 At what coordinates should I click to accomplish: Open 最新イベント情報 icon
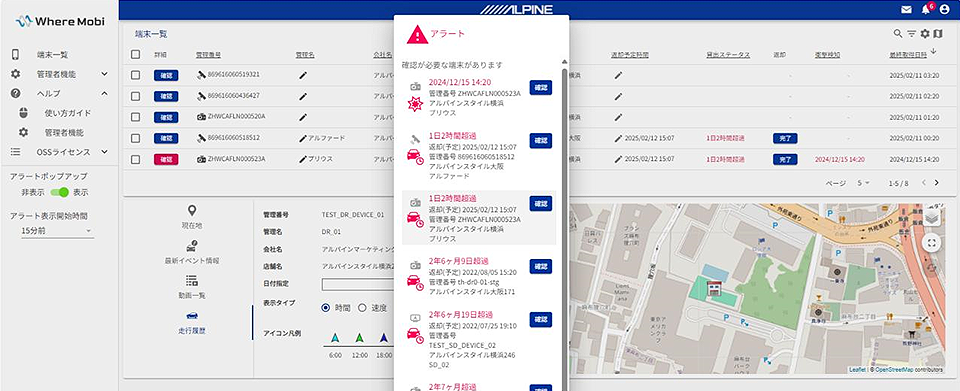click(x=192, y=246)
